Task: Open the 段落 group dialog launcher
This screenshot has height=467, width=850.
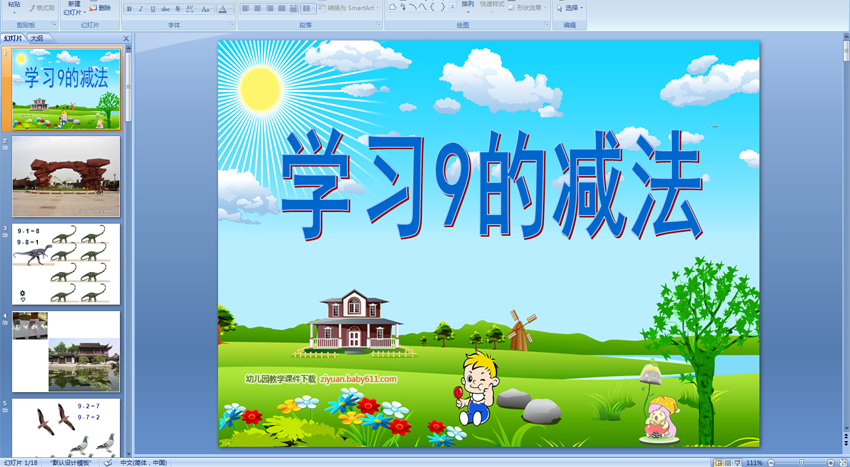Action: pyautogui.click(x=377, y=25)
